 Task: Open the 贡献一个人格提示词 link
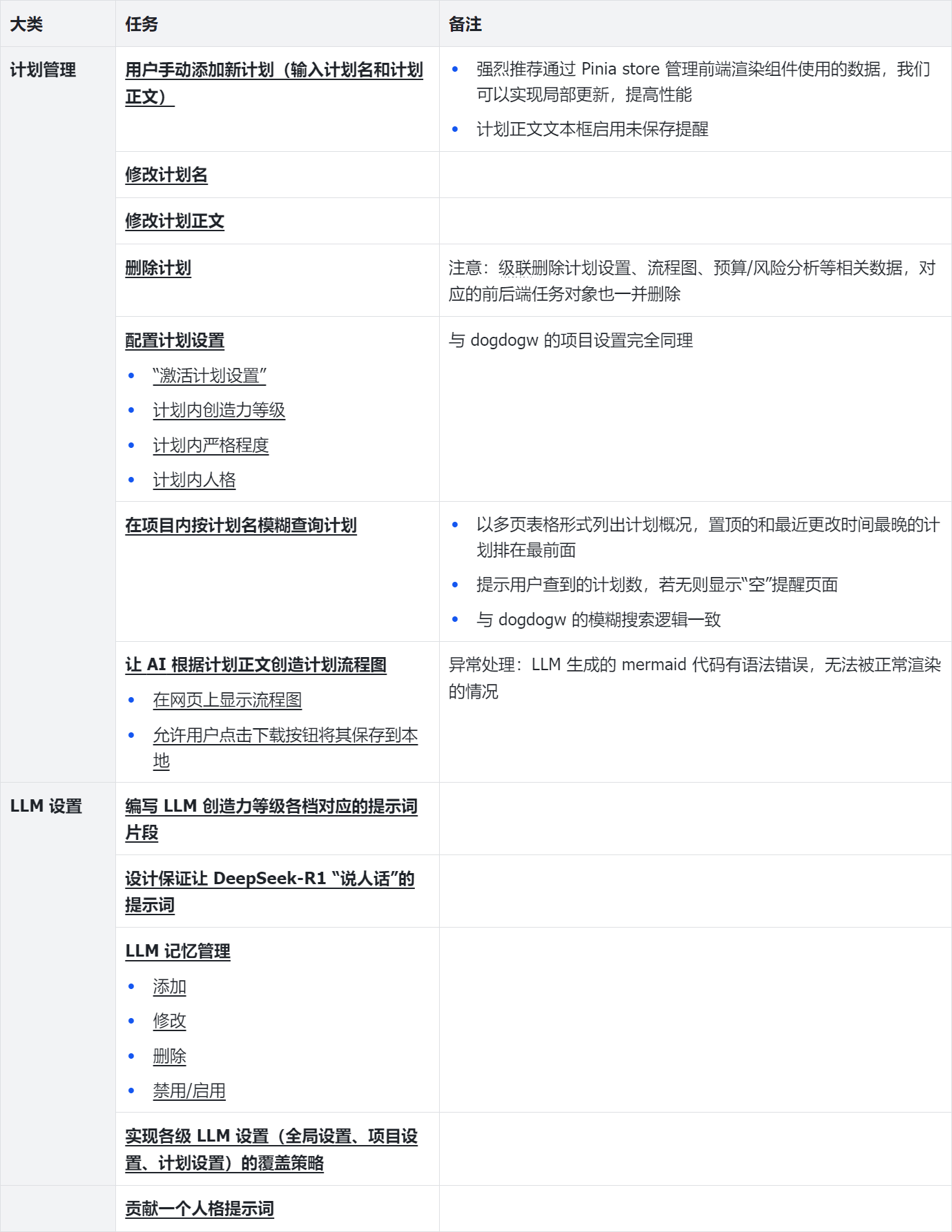[x=200, y=1209]
